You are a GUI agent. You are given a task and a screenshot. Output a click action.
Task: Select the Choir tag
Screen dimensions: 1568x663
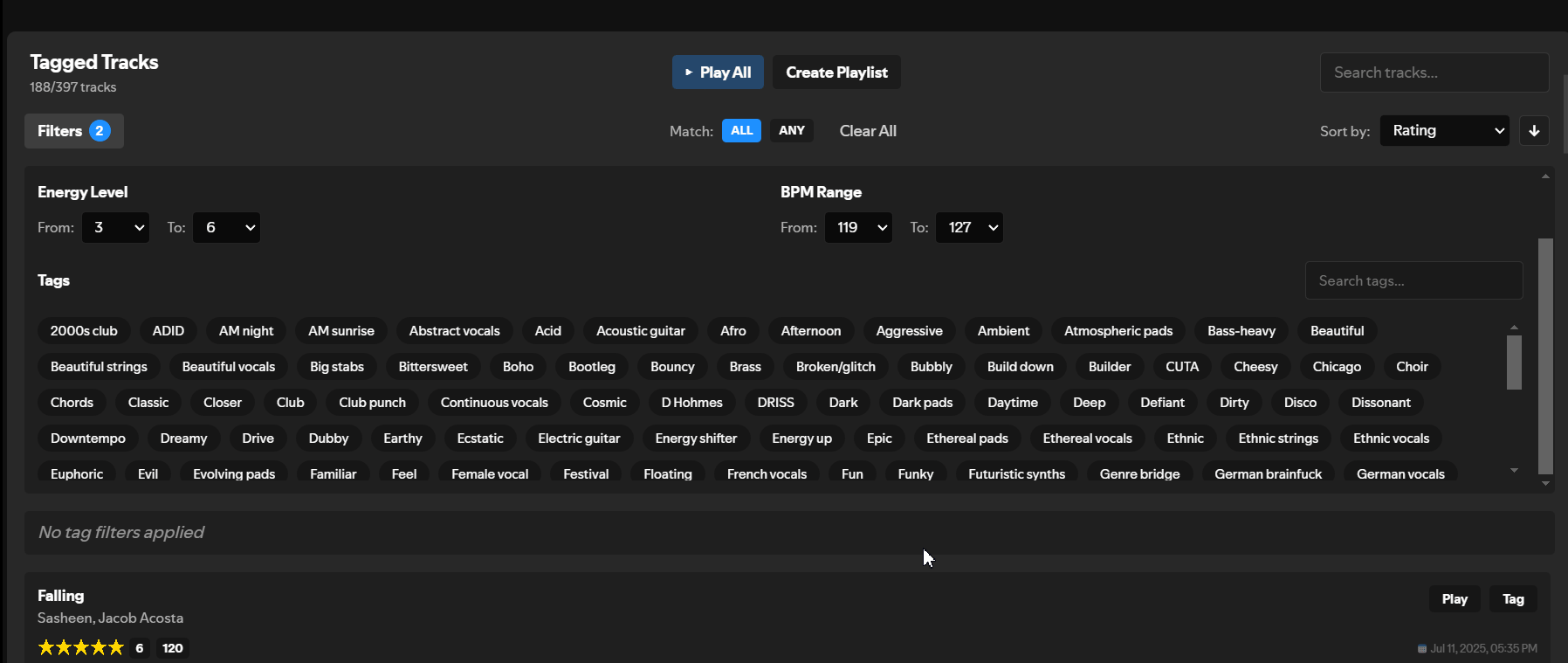(x=1412, y=367)
